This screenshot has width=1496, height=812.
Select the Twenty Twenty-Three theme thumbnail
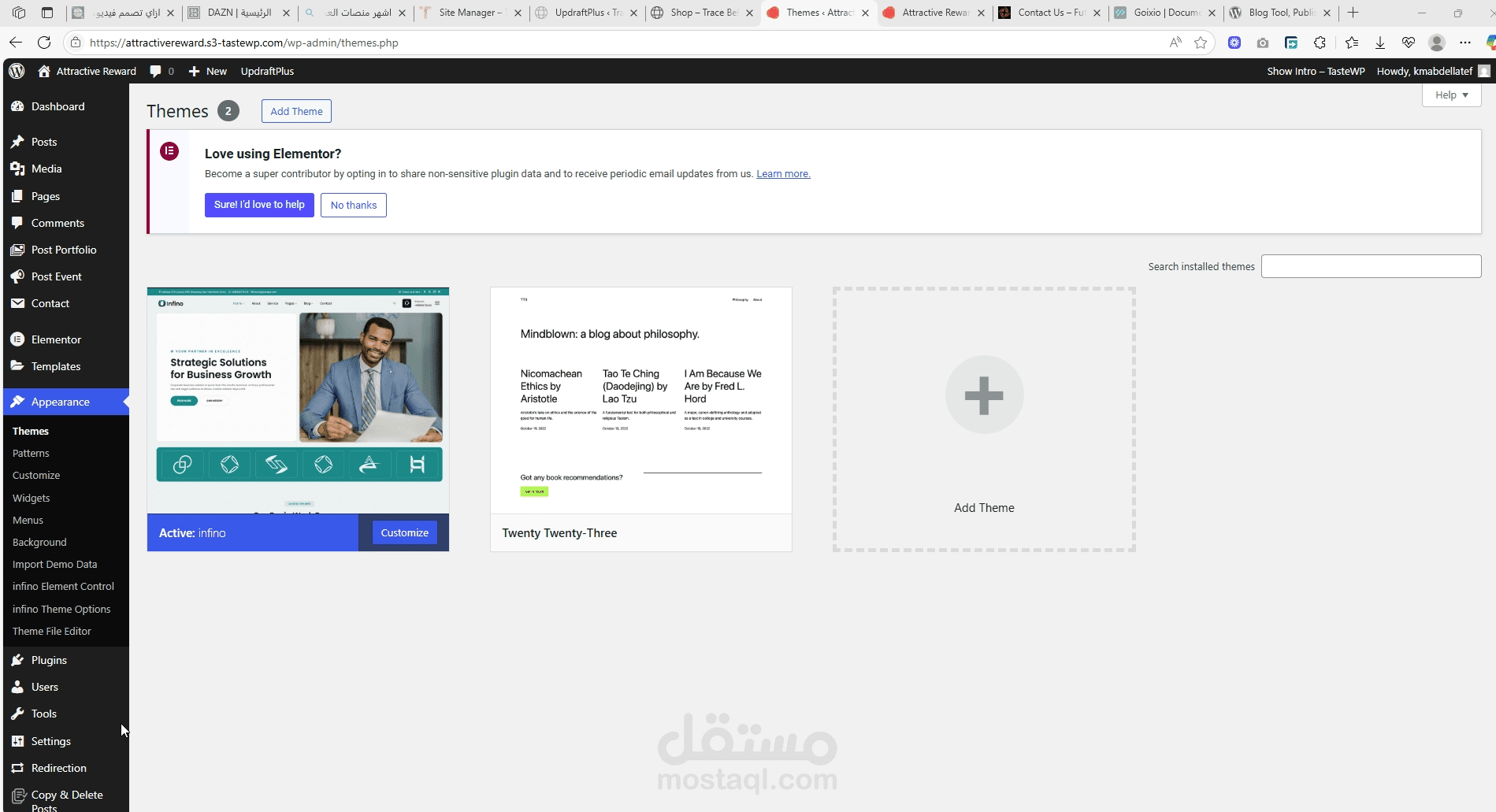tap(641, 401)
